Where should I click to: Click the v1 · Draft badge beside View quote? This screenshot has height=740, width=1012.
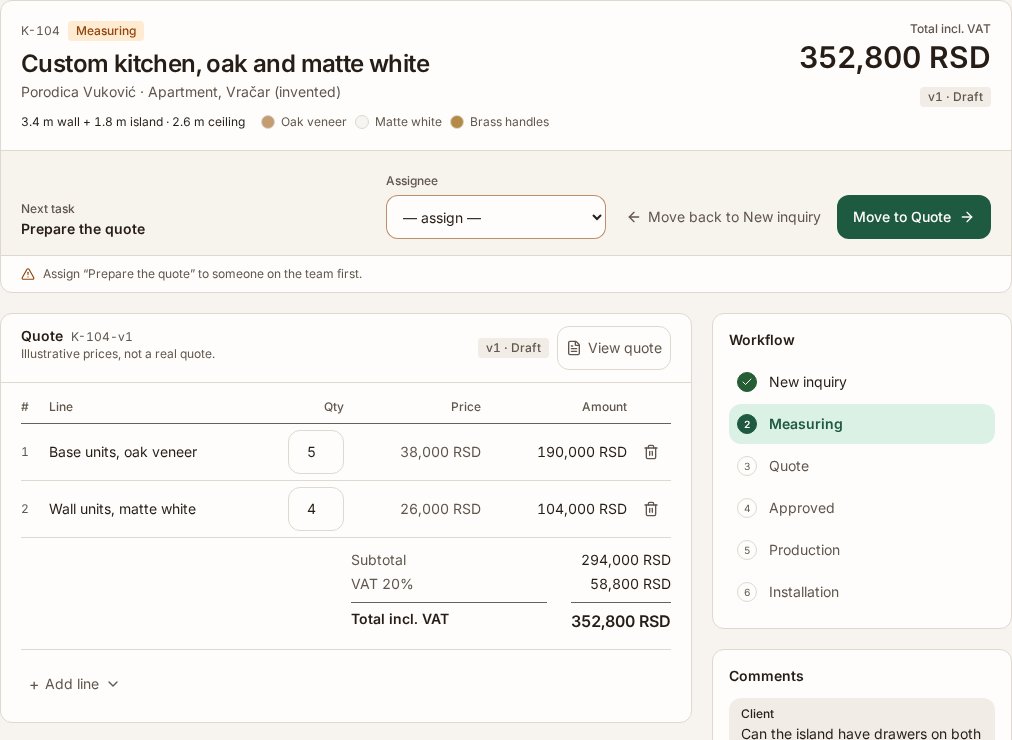[x=513, y=348]
